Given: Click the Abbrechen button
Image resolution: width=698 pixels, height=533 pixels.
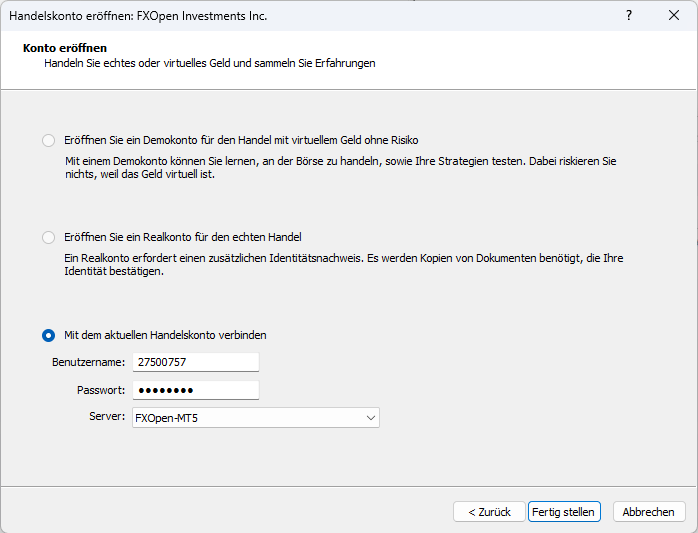Looking at the screenshot, I should pyautogui.click(x=649, y=512).
